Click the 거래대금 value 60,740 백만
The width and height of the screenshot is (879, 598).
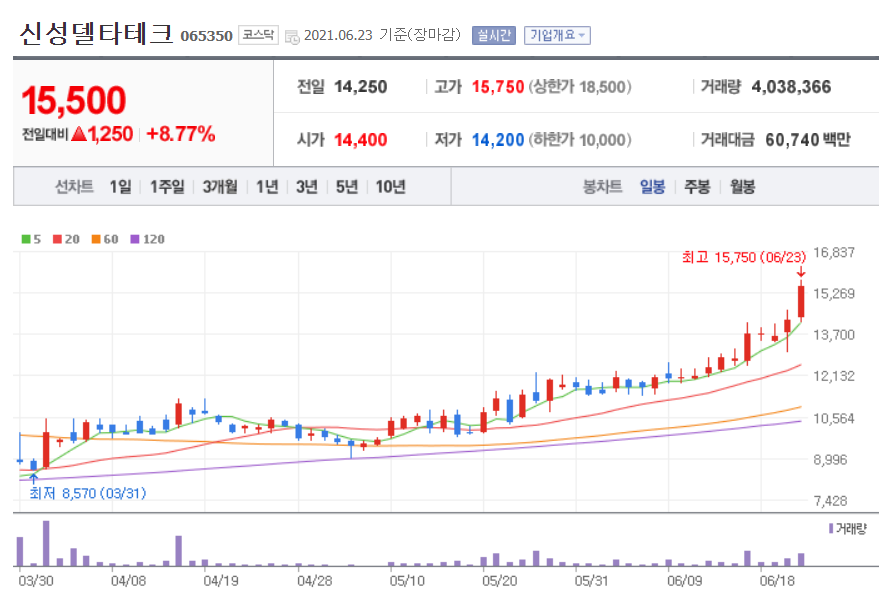(x=808, y=140)
